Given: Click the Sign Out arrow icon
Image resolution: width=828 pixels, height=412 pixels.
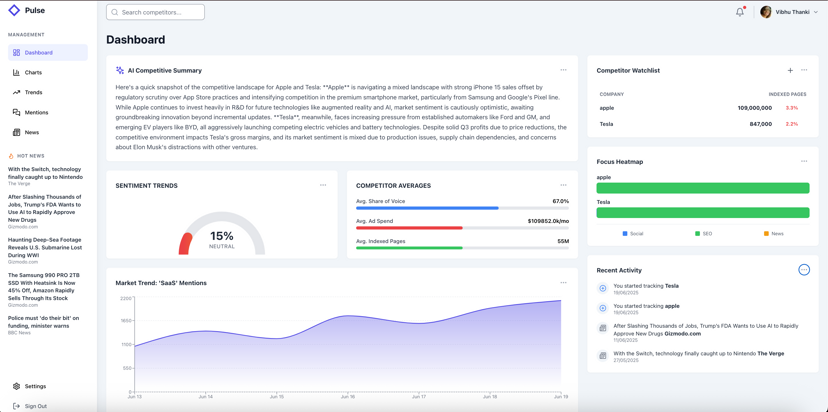Looking at the screenshot, I should 16,406.
